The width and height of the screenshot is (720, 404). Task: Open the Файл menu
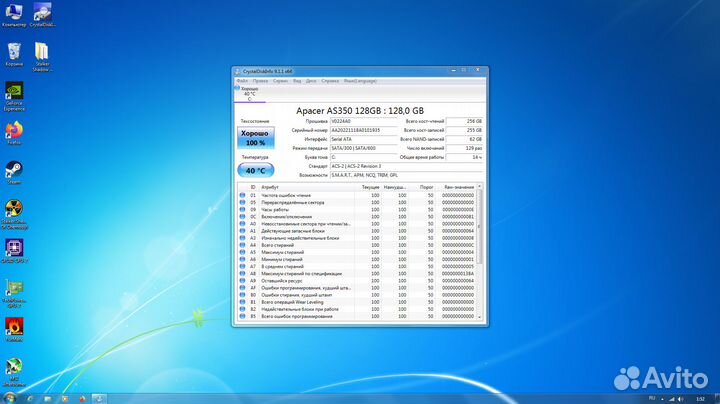[x=242, y=81]
